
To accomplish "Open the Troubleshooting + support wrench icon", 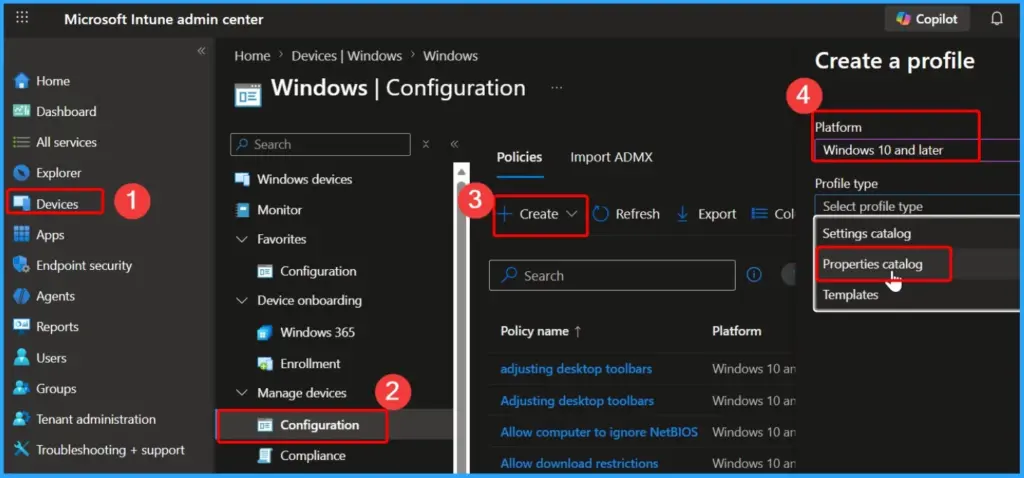I will pyautogui.click(x=22, y=450).
